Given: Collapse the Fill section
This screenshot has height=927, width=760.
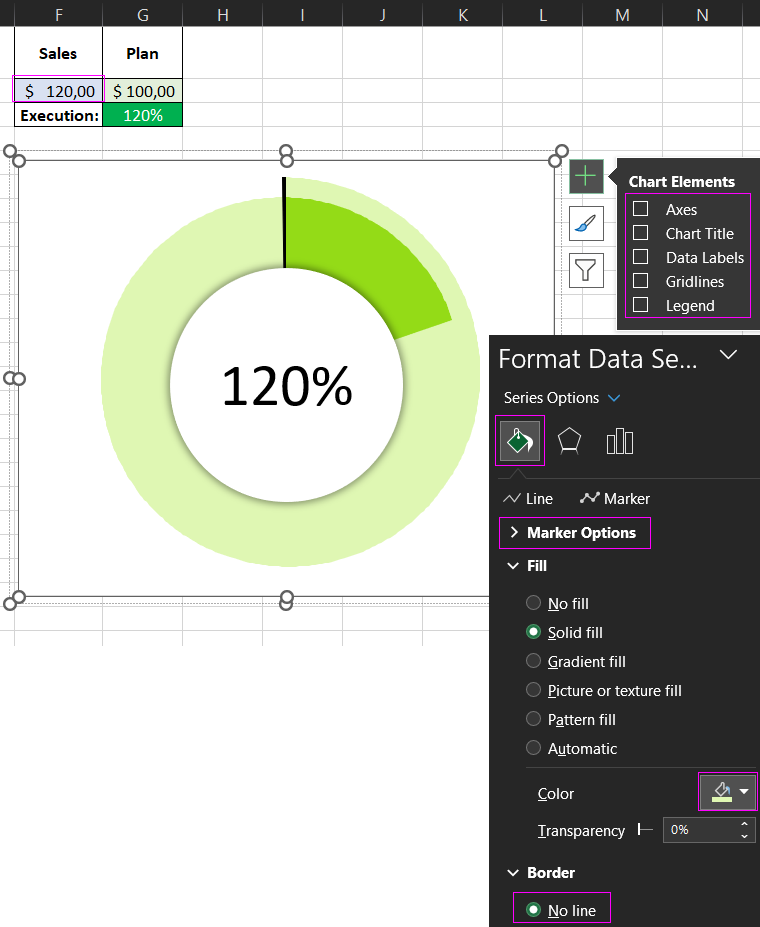Looking at the screenshot, I should (514, 566).
